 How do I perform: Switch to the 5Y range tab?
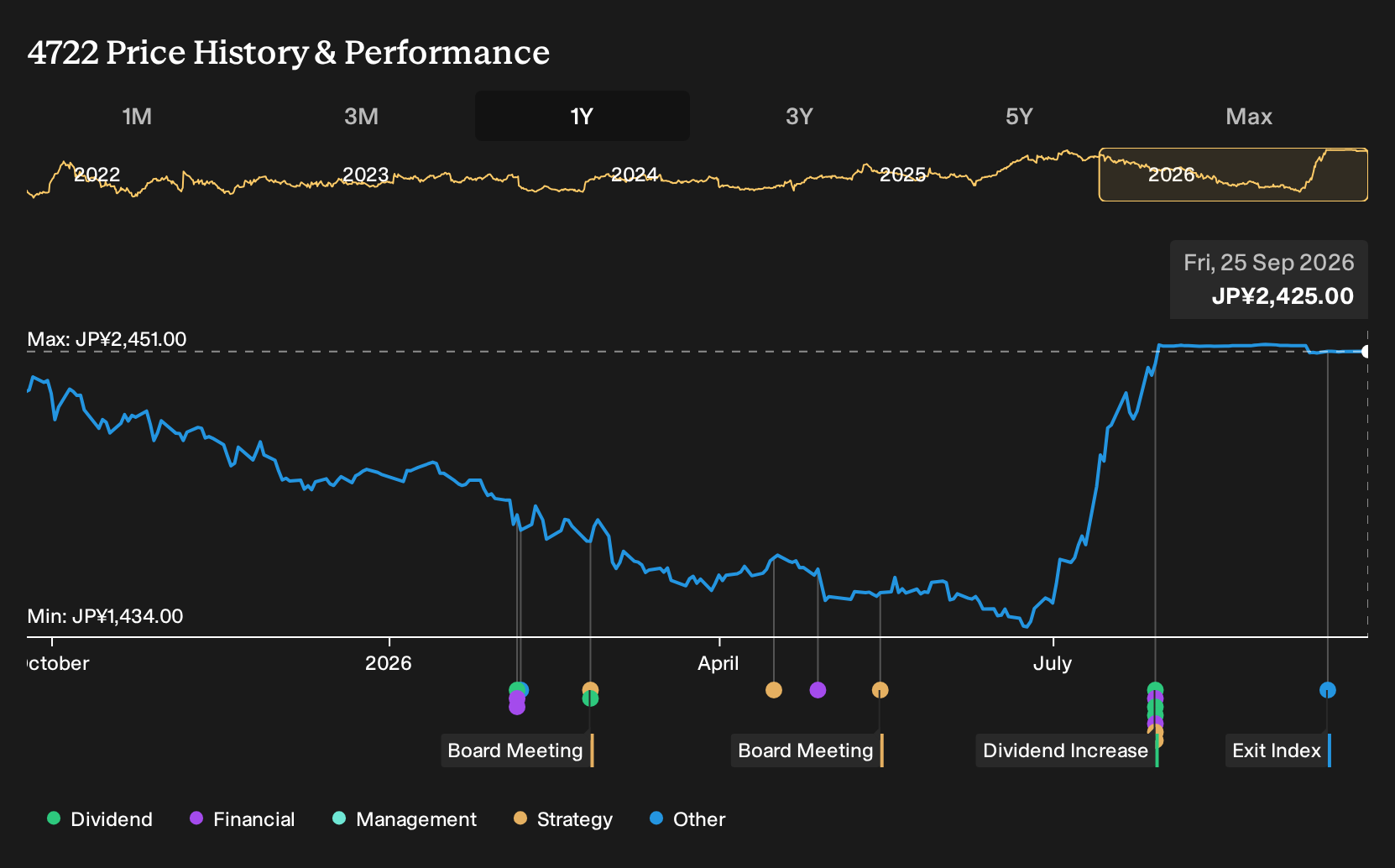tap(1019, 116)
